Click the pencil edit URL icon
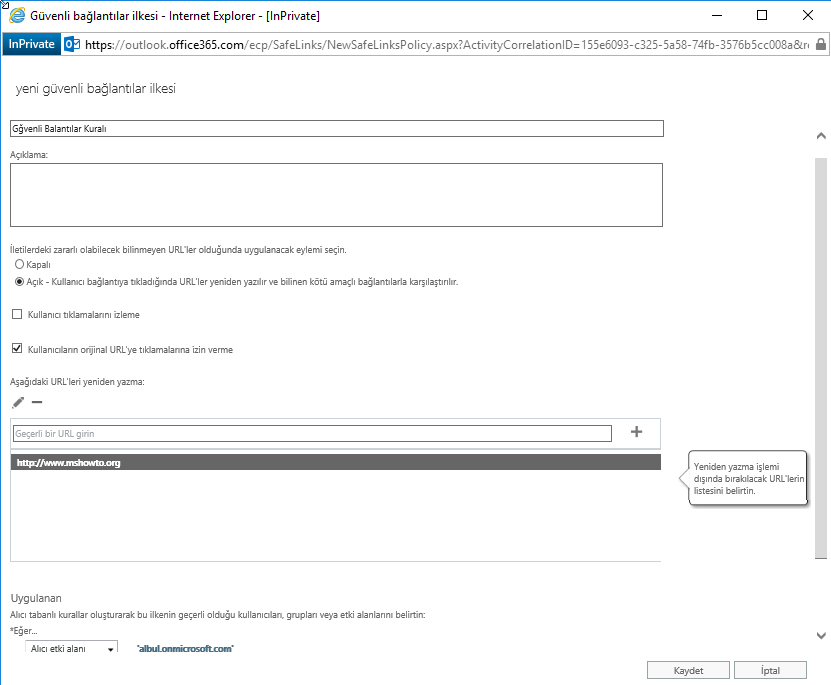This screenshot has height=685, width=831. 18,403
